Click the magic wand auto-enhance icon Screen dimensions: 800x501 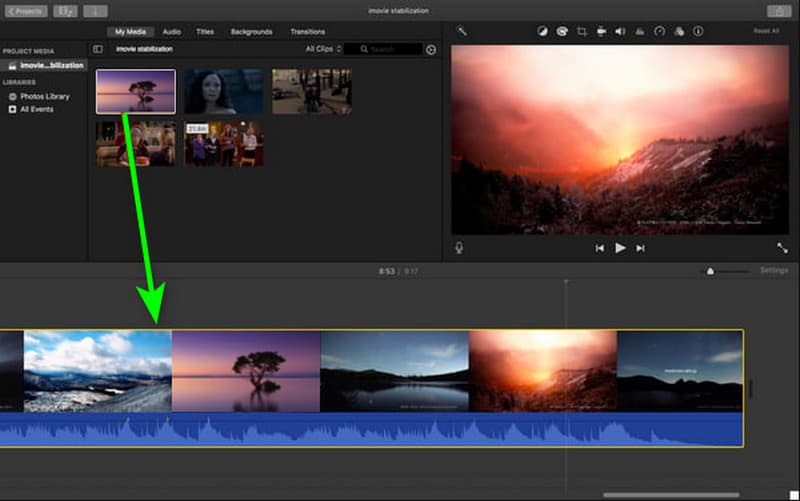462,31
